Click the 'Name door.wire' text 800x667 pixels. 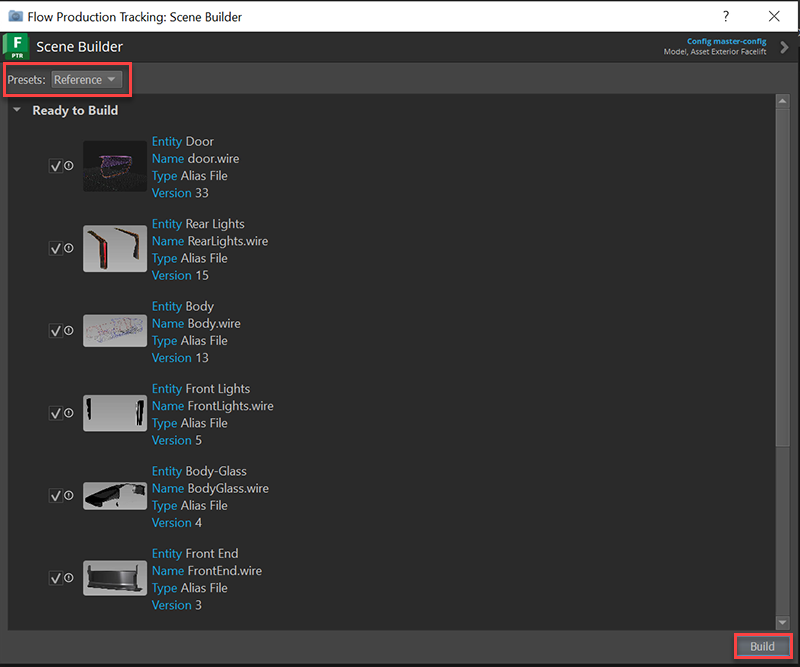coord(195,159)
